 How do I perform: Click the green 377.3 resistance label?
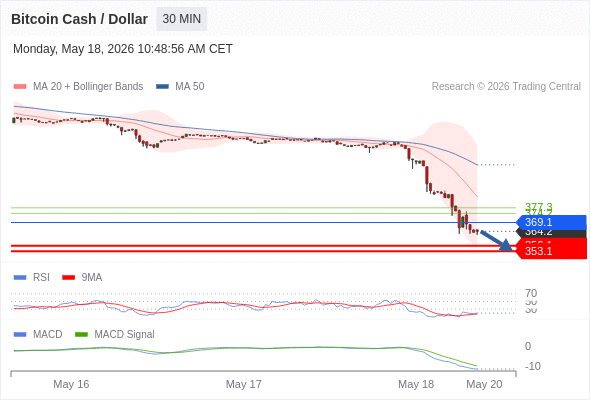pos(538,206)
